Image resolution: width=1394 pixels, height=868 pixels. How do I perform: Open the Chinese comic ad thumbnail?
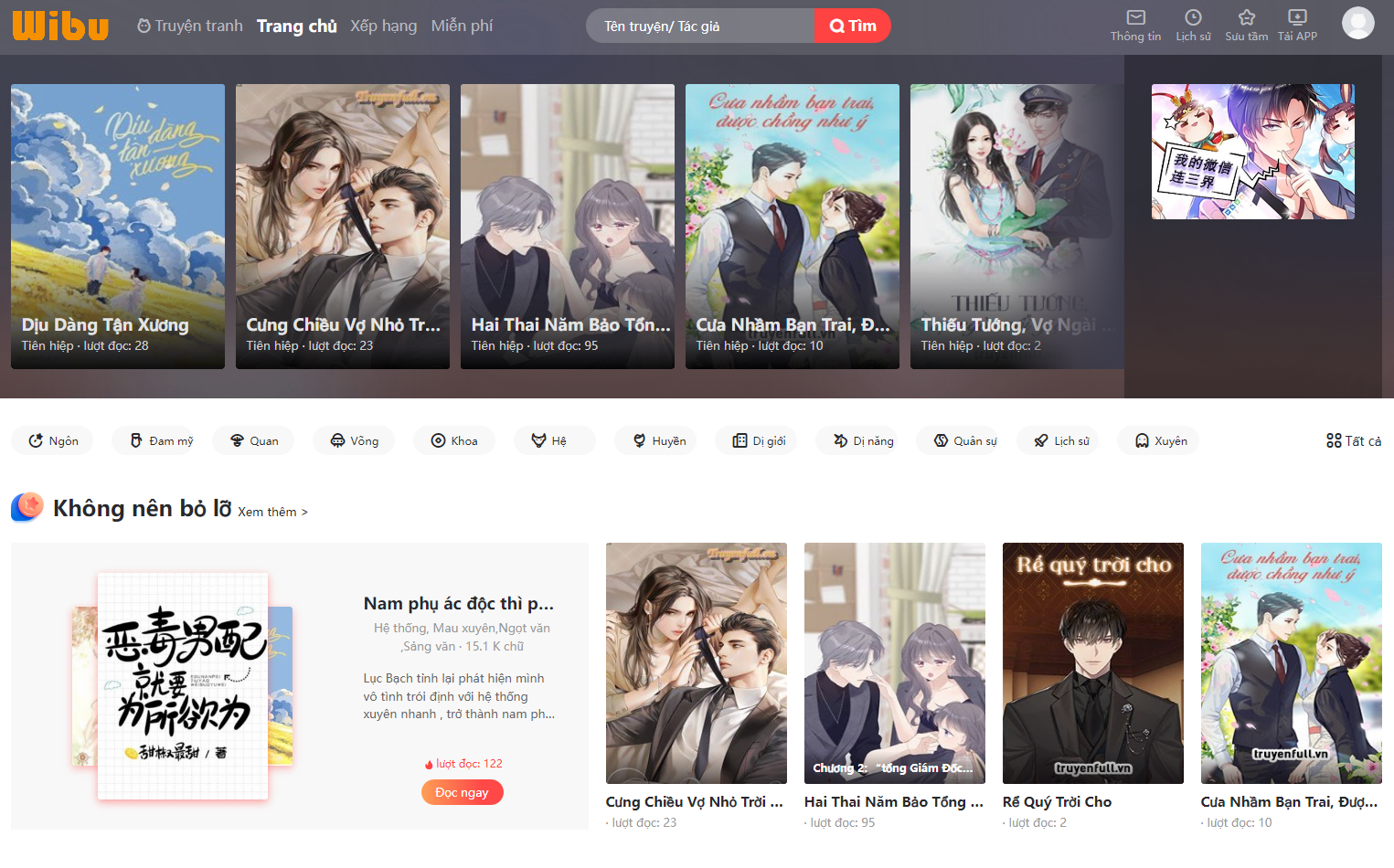[1253, 152]
